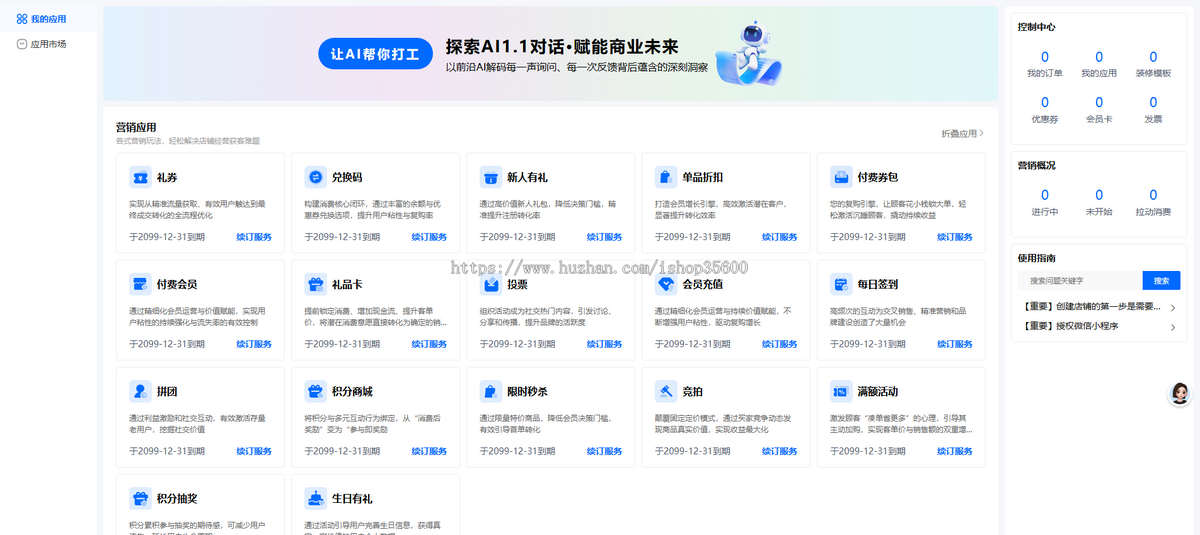The width and height of the screenshot is (1200, 535).
Task: Open the 生日有礼 app icon
Action: tap(315, 498)
